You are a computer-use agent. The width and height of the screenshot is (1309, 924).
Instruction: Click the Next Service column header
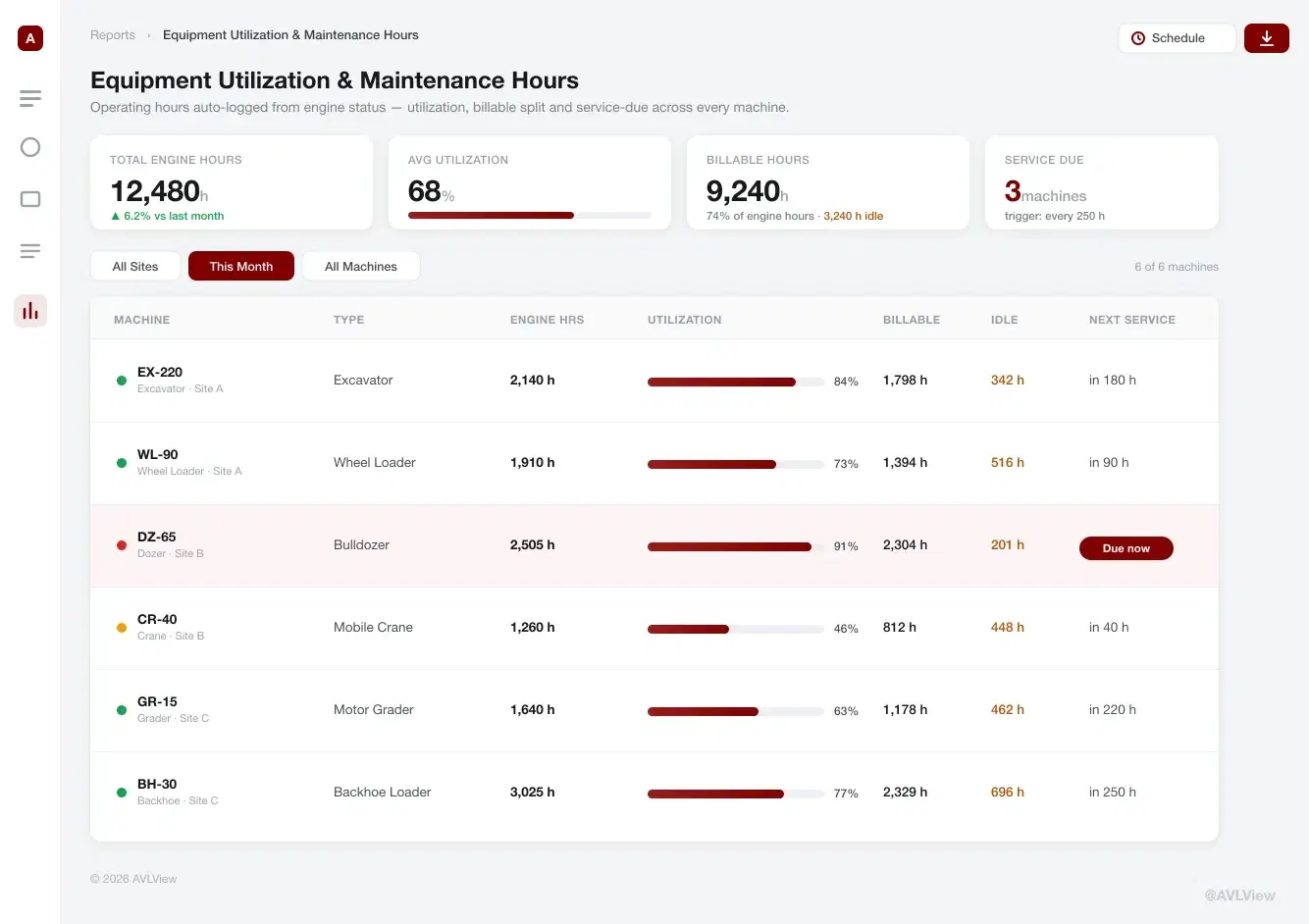coord(1132,320)
